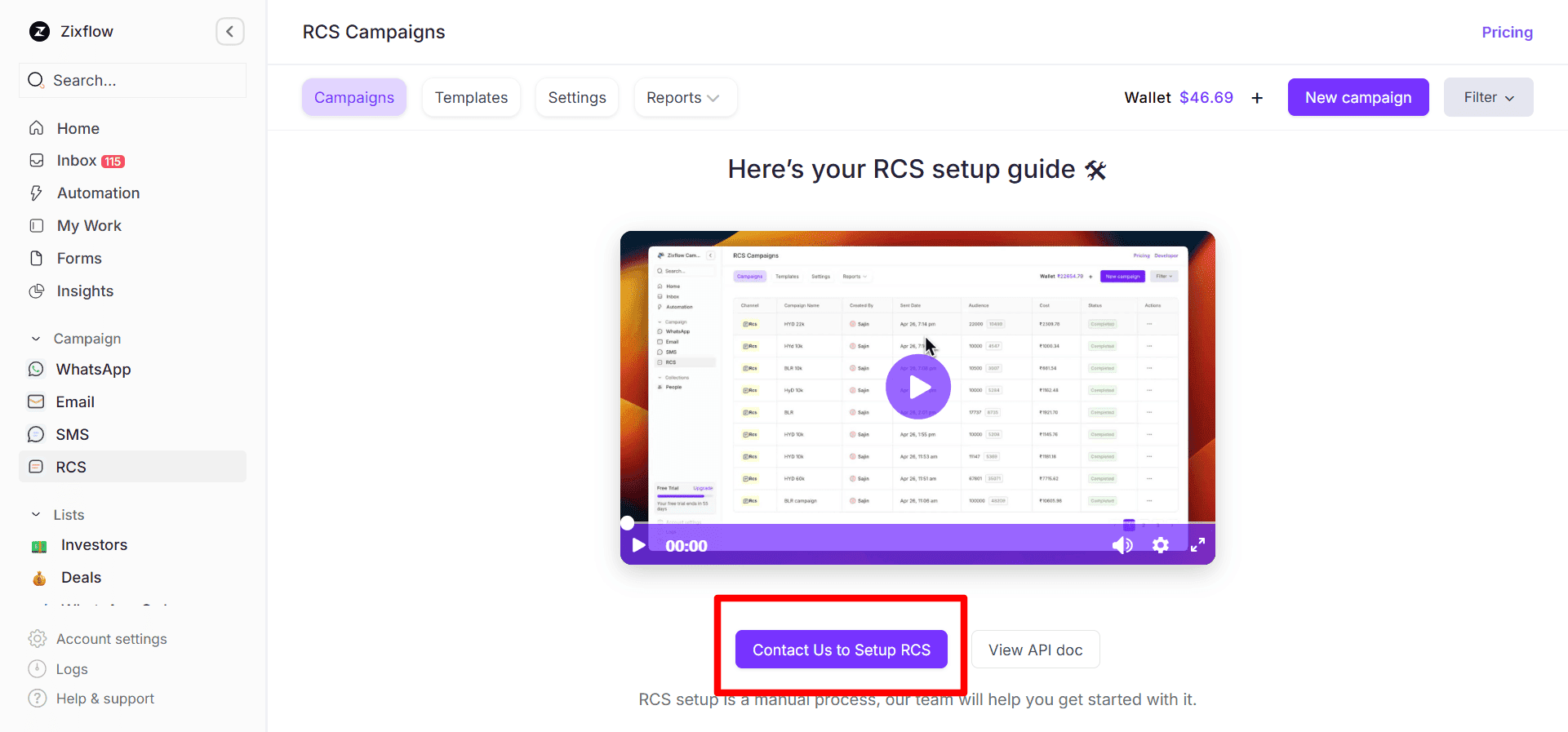Open the Pricing link
This screenshot has height=732, width=1568.
1507,32
